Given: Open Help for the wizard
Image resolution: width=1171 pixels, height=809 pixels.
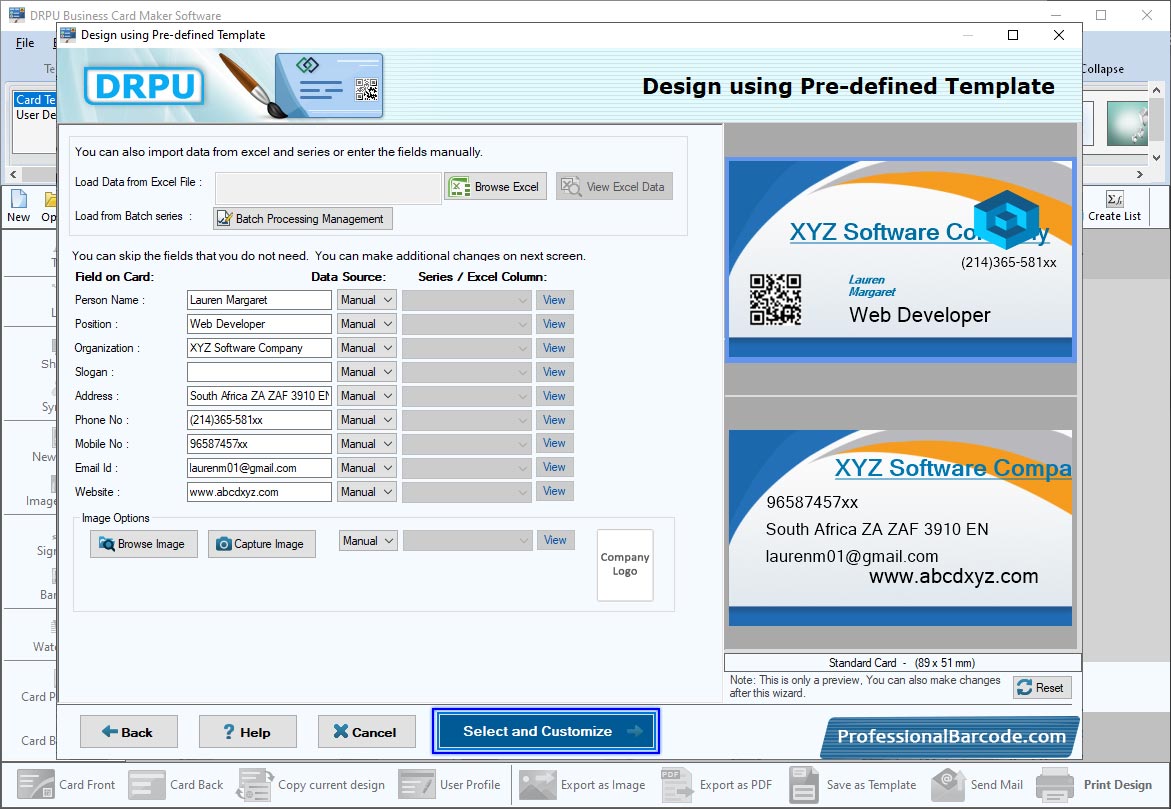Looking at the screenshot, I should (247, 732).
